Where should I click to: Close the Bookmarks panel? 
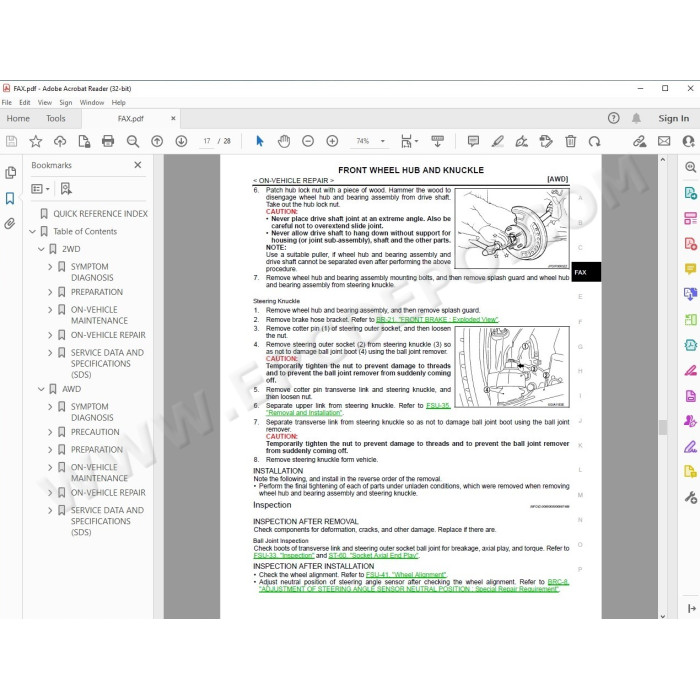138,165
